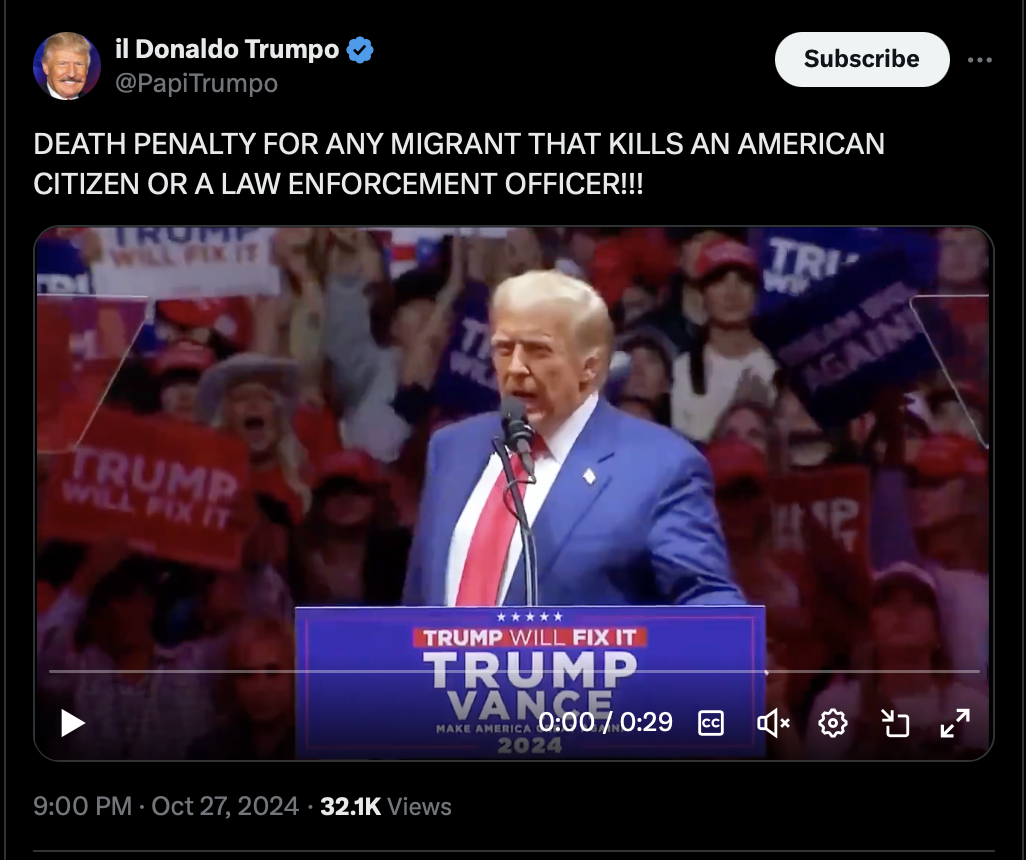Click the 0:00 / 0:29 time display
The width and height of the screenshot is (1026, 860).
pos(605,722)
